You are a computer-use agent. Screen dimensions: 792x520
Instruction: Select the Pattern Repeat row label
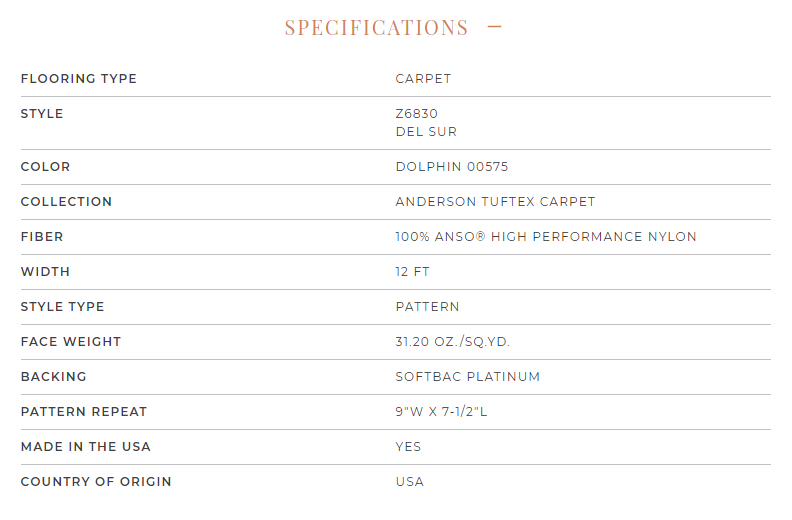click(x=84, y=412)
